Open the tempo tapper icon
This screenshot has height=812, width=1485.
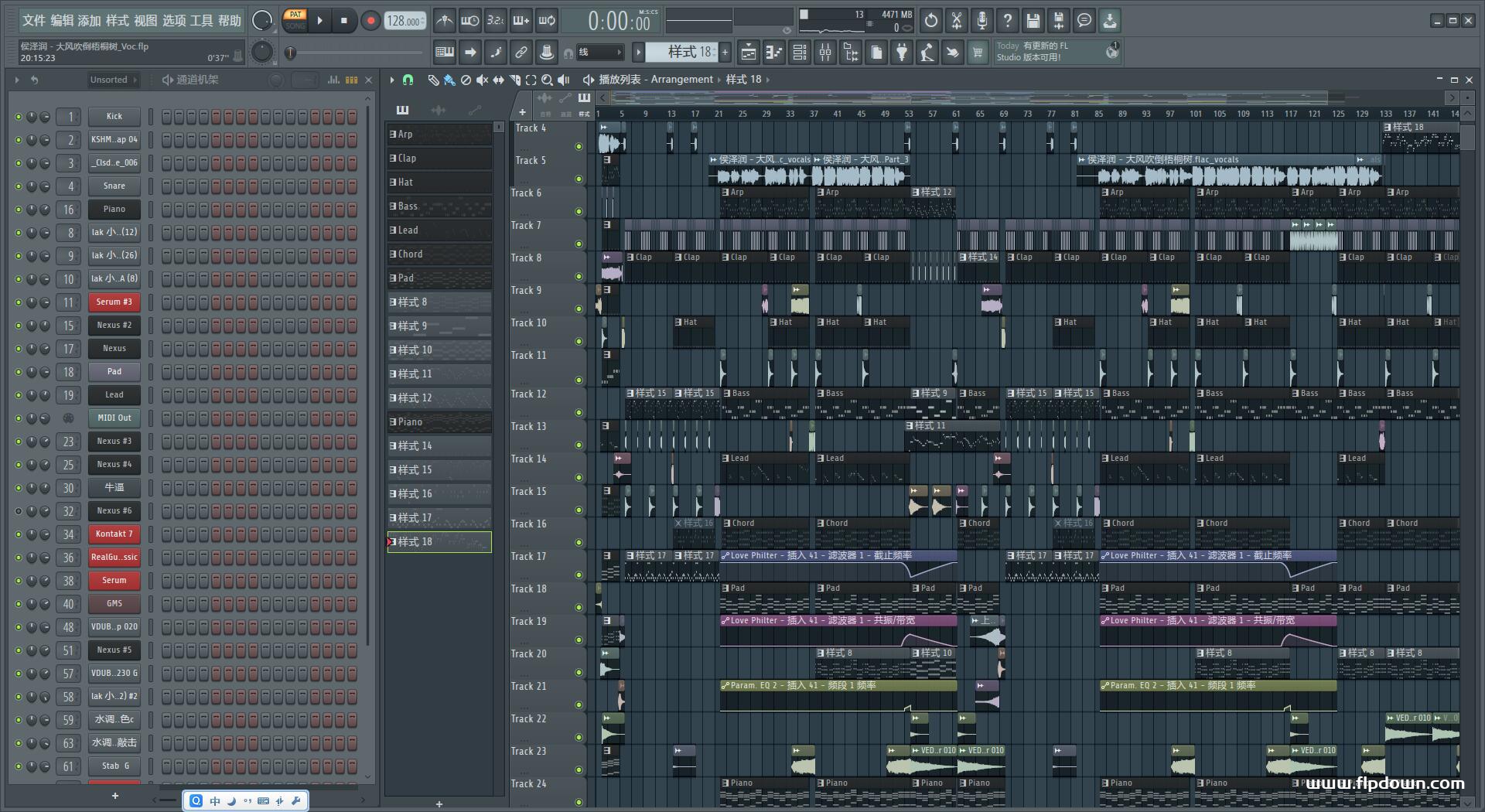[927, 53]
